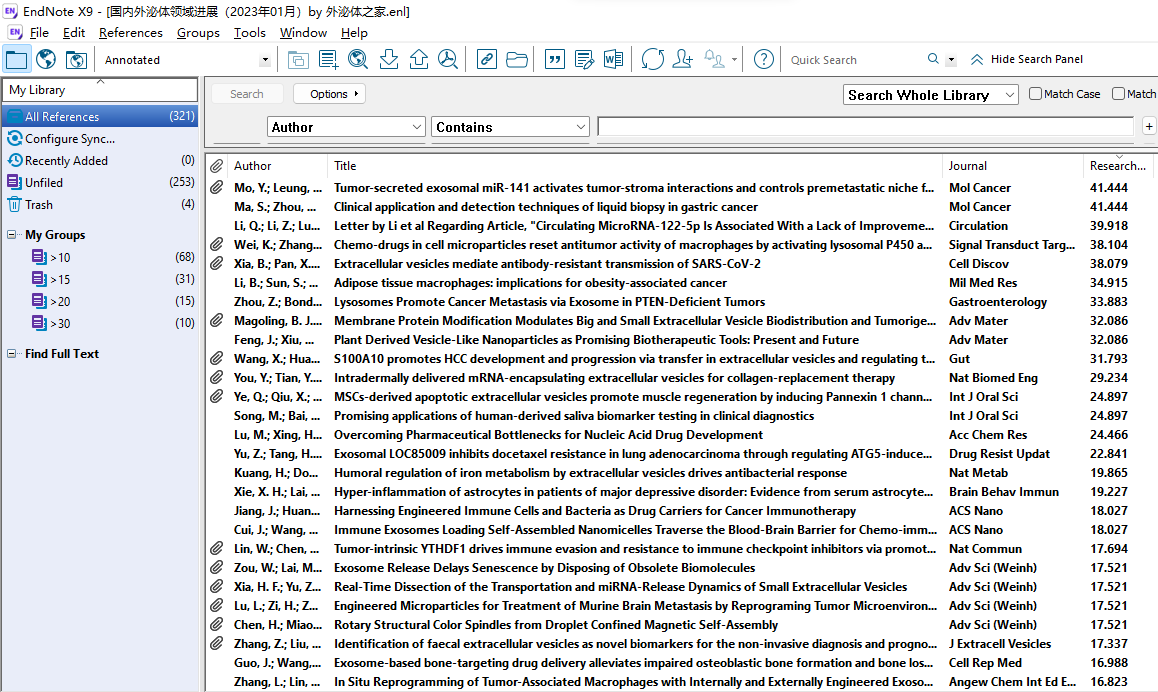The width and height of the screenshot is (1158, 692).
Task: Click the Open File folder icon
Action: [517, 59]
